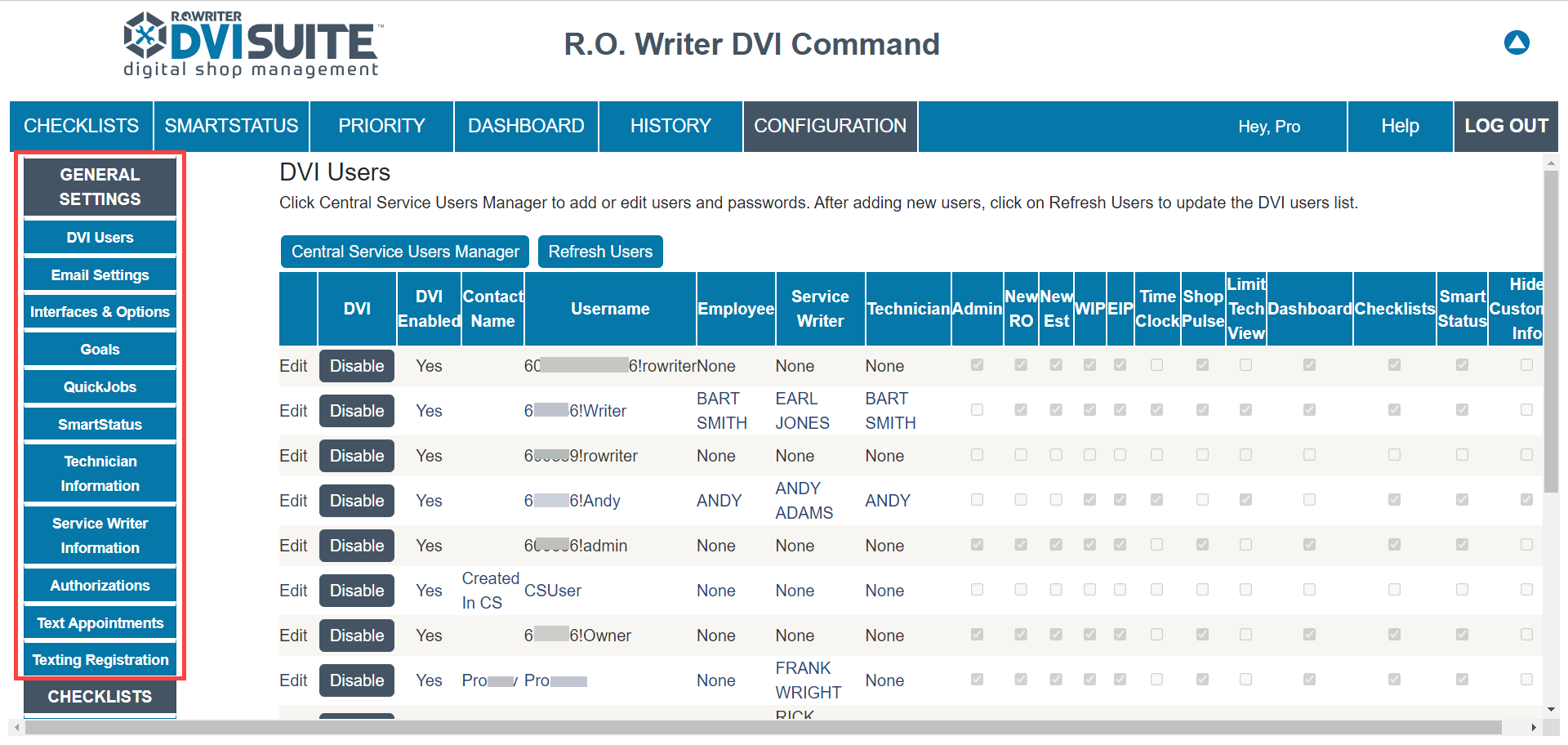
Task: Edit the CSUser row
Action: point(293,591)
